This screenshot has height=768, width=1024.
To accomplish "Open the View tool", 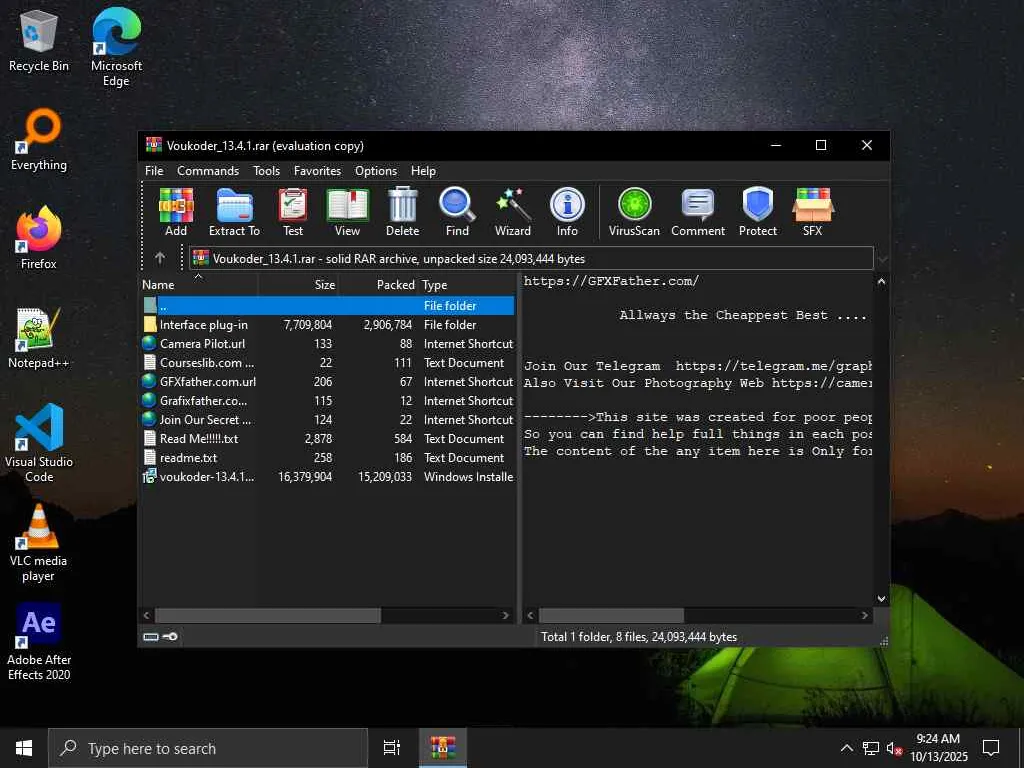I will [347, 212].
